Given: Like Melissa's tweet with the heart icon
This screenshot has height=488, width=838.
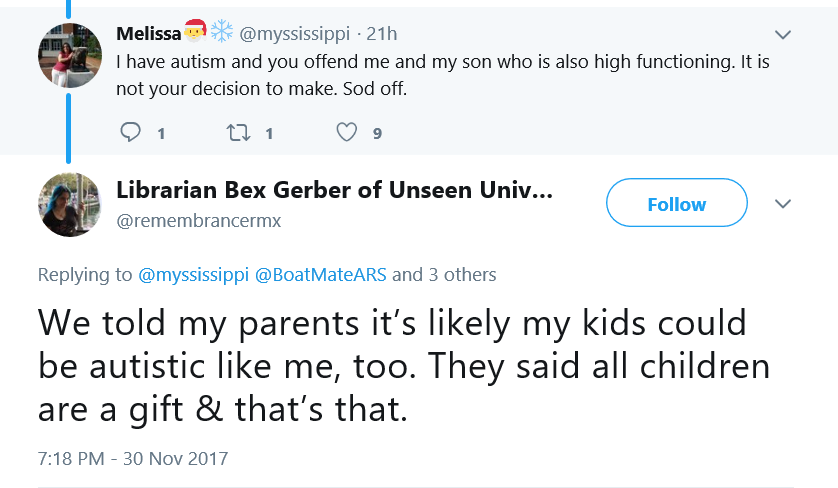Looking at the screenshot, I should 346,132.
